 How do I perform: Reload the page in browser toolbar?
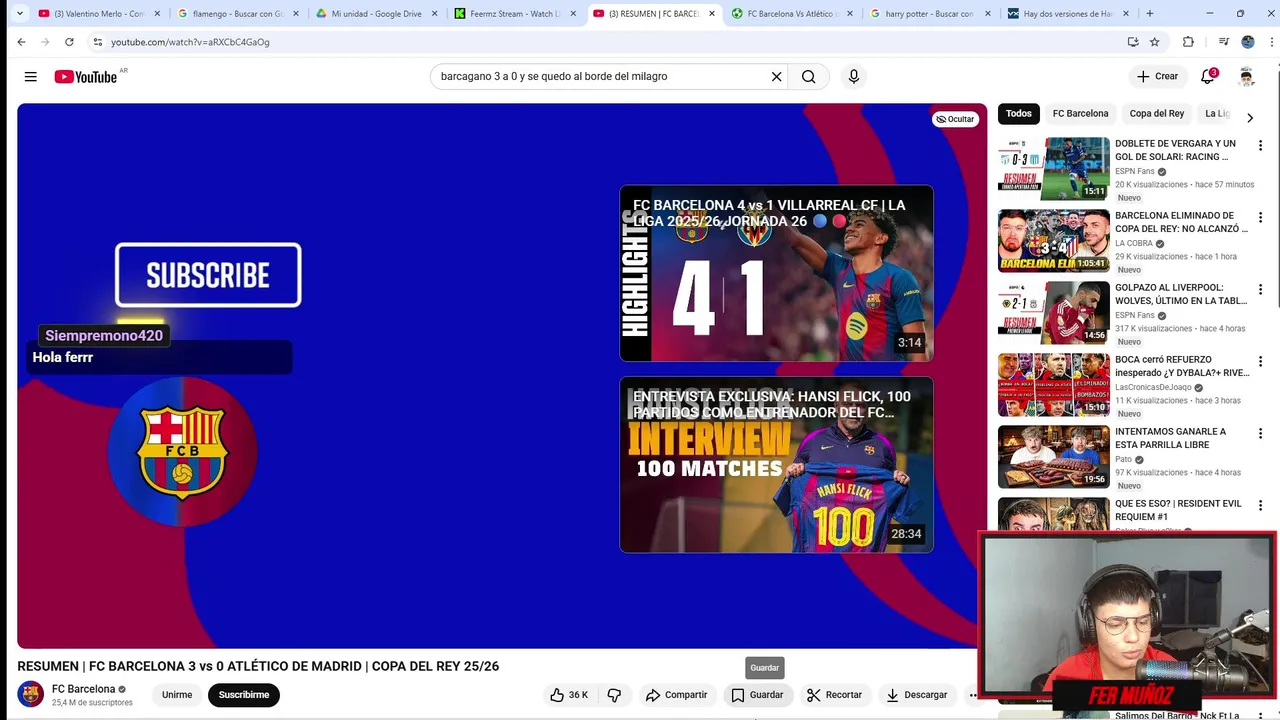click(69, 42)
